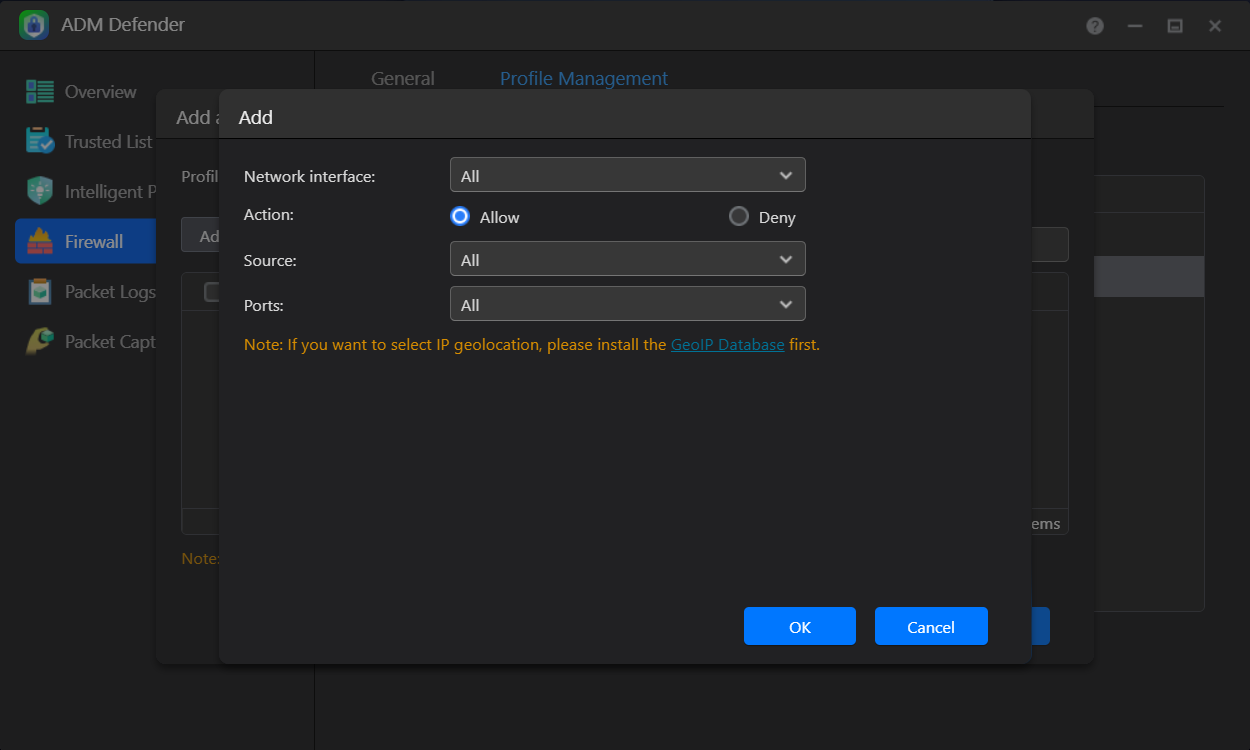
Task: Open the help question mark icon
Action: coord(1095,26)
